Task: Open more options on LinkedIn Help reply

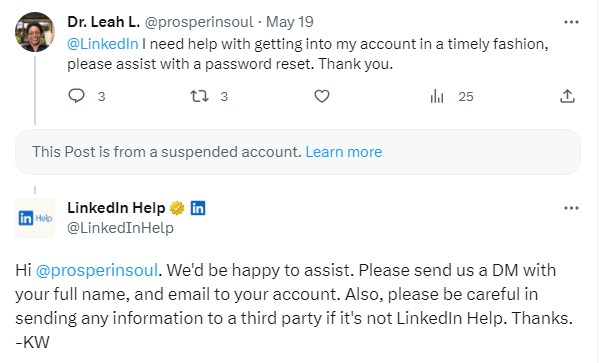Action: [x=571, y=208]
